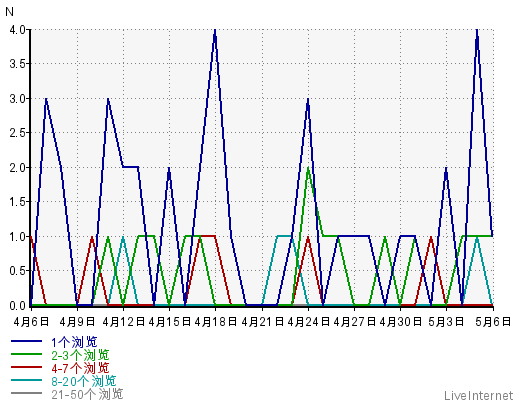Click the 4.0 y-axis value label
520x405 pixels.
point(17,30)
